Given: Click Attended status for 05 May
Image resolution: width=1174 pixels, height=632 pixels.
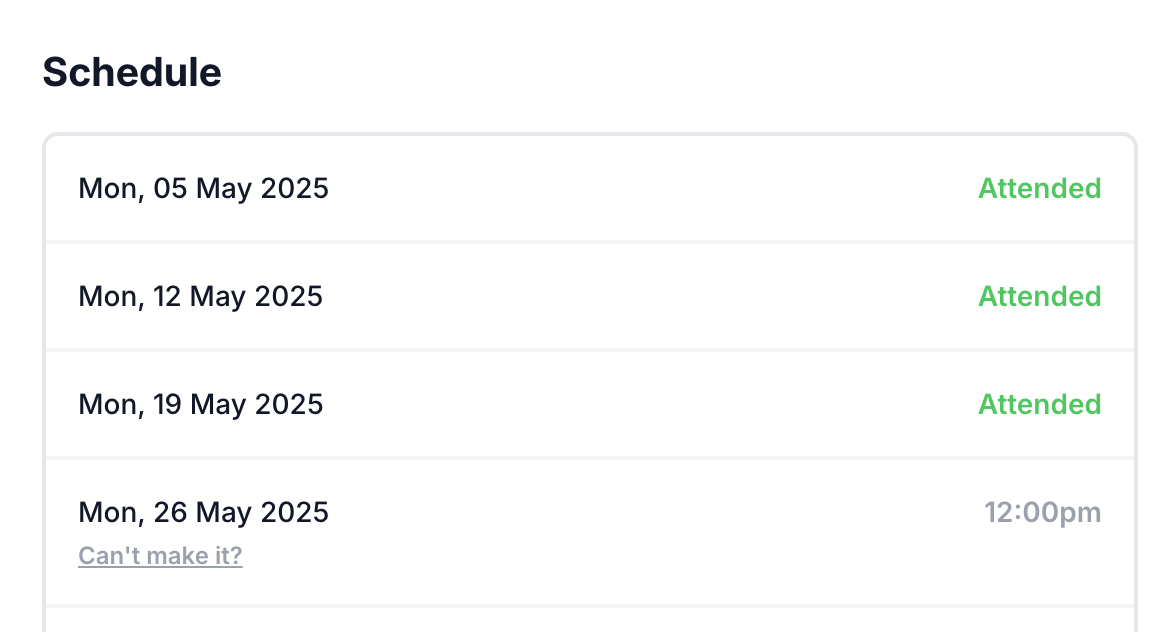Looking at the screenshot, I should 1039,188.
